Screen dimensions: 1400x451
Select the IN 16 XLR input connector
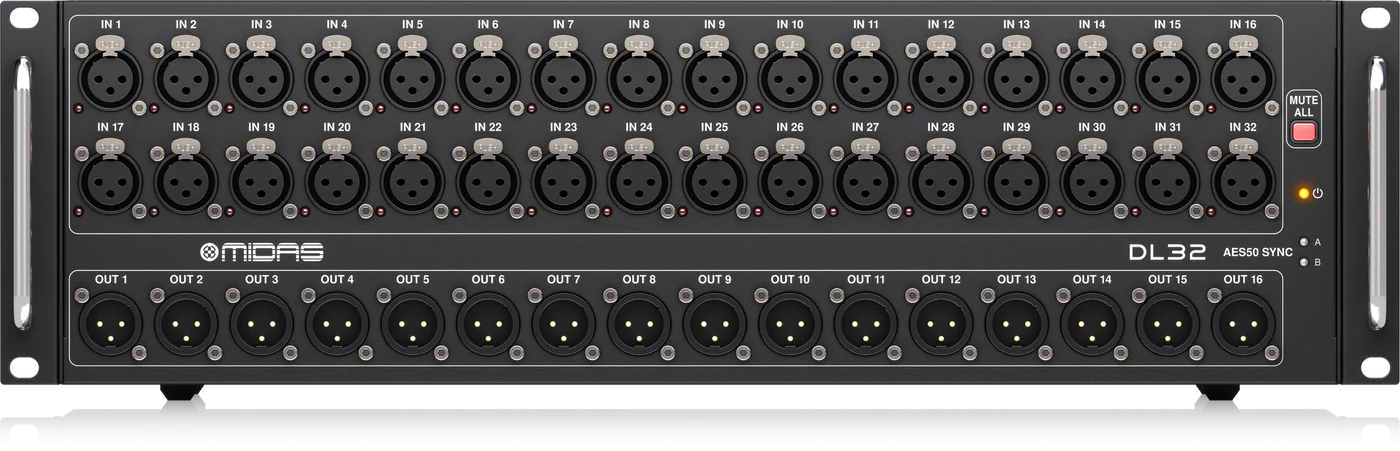1243,78
